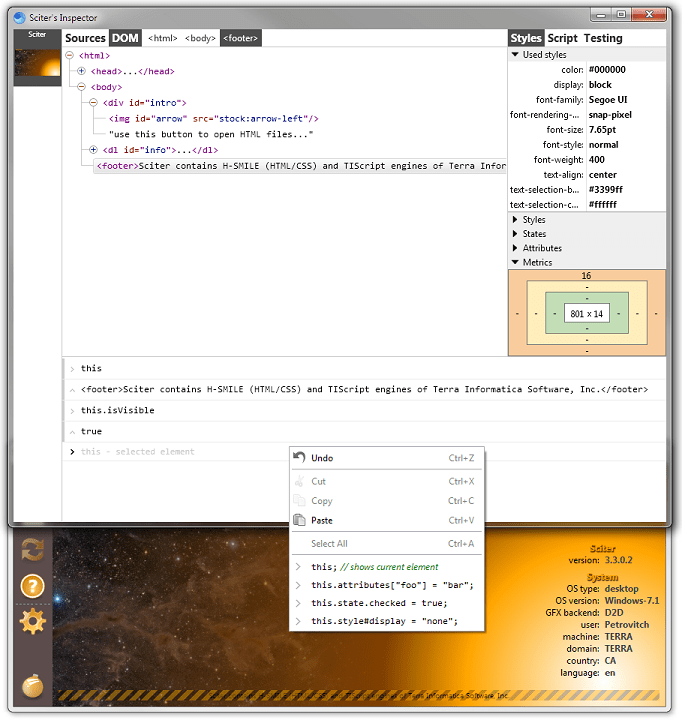The height and width of the screenshot is (720, 682).
Task: Collapse the div id="intro" node
Action: pyautogui.click(x=93, y=103)
